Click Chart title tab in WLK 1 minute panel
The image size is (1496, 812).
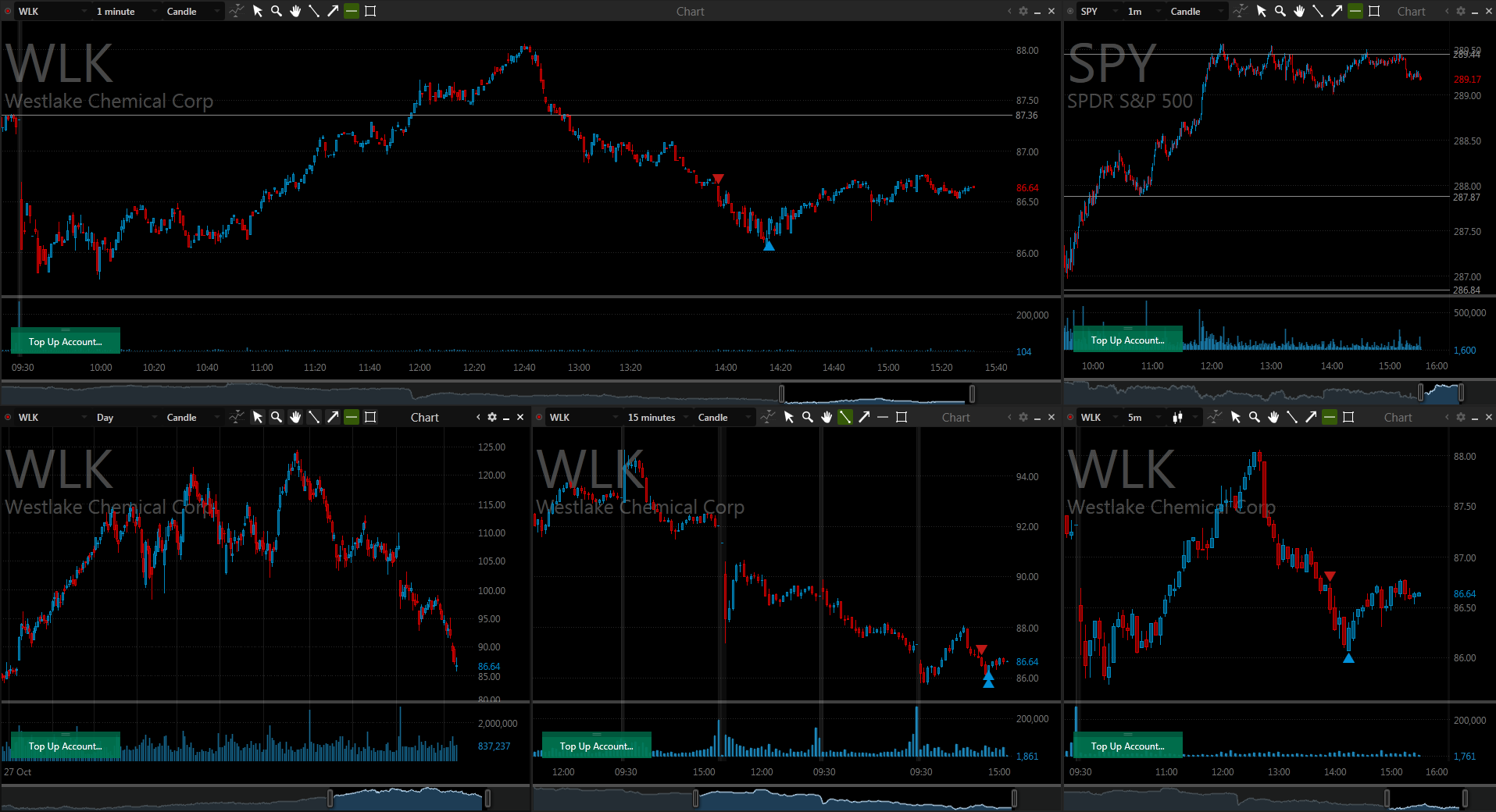(x=690, y=12)
